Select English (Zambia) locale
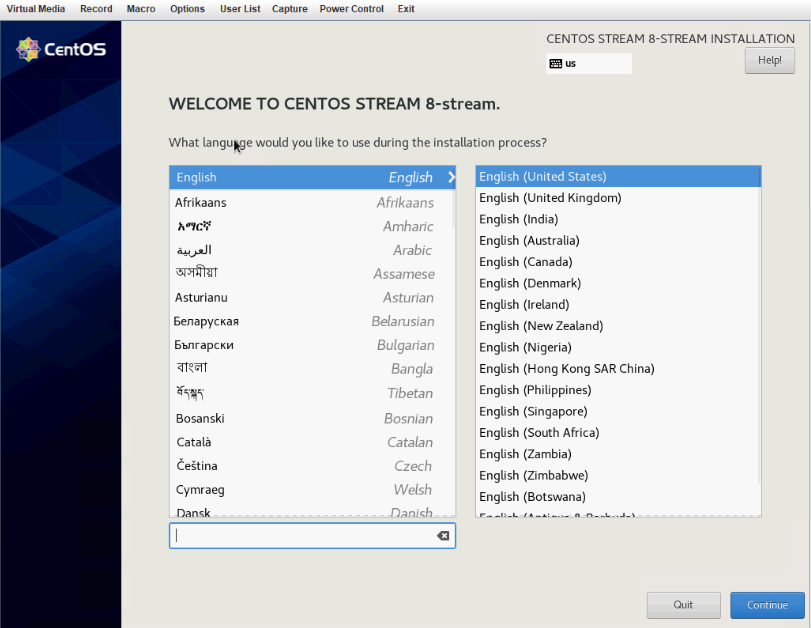The image size is (811, 628). (618, 454)
